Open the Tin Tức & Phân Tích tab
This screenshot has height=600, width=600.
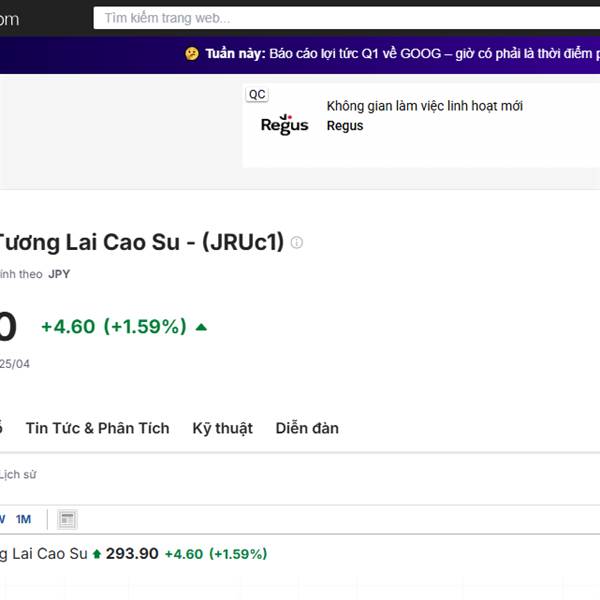(x=98, y=428)
